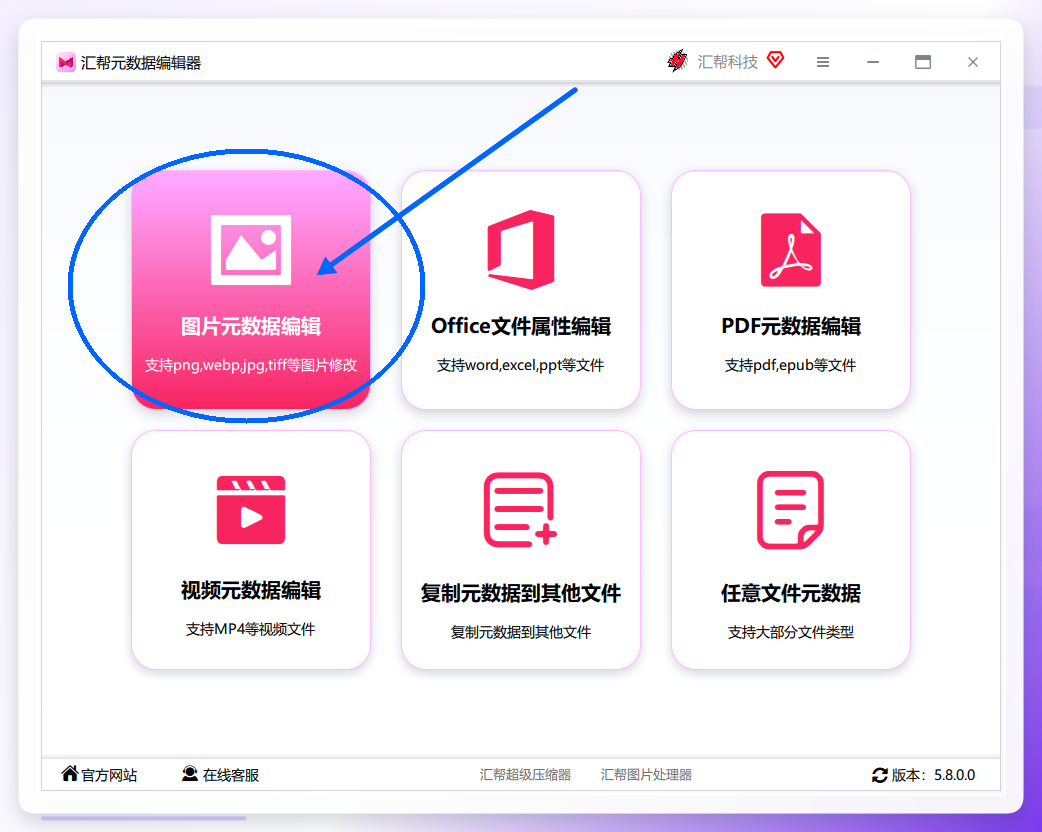Click the video clapperboard icon
This screenshot has width=1042, height=832.
tap(251, 510)
